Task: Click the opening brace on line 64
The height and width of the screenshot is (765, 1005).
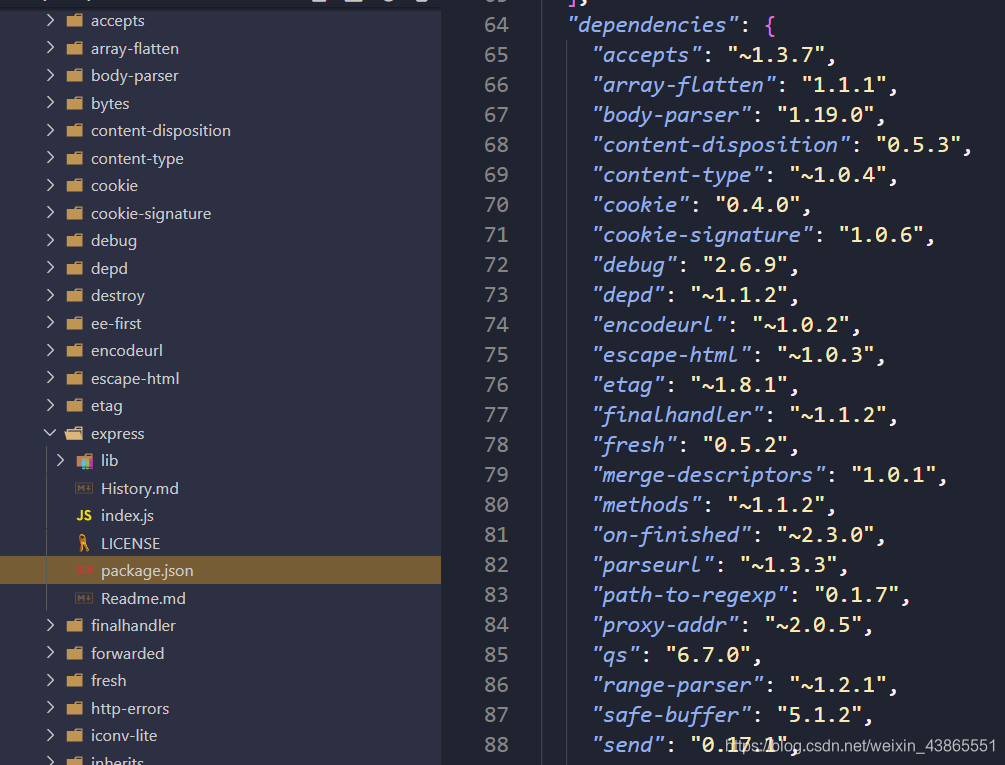Action: (x=770, y=26)
